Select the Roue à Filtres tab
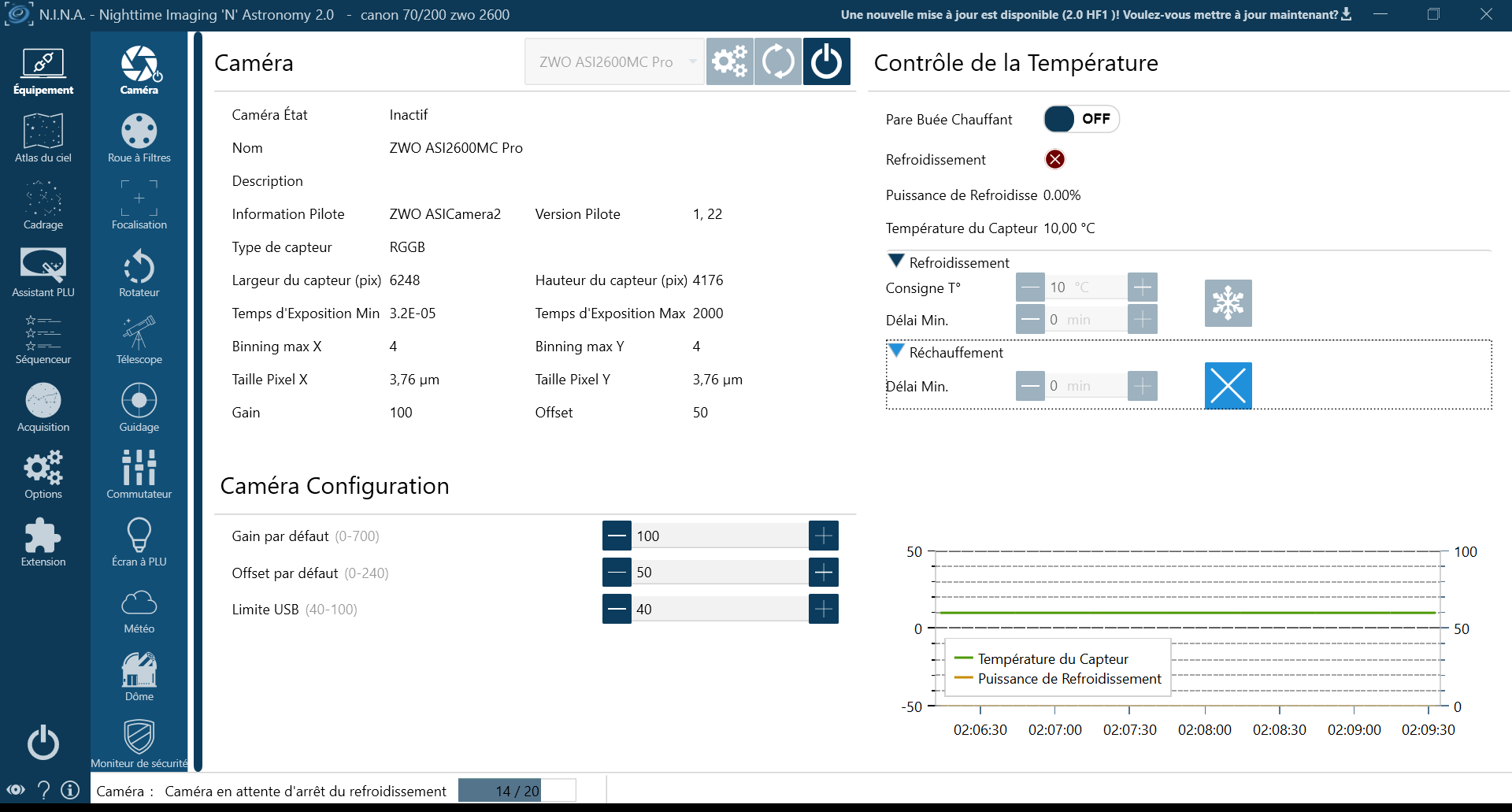1512x812 pixels. click(x=139, y=138)
